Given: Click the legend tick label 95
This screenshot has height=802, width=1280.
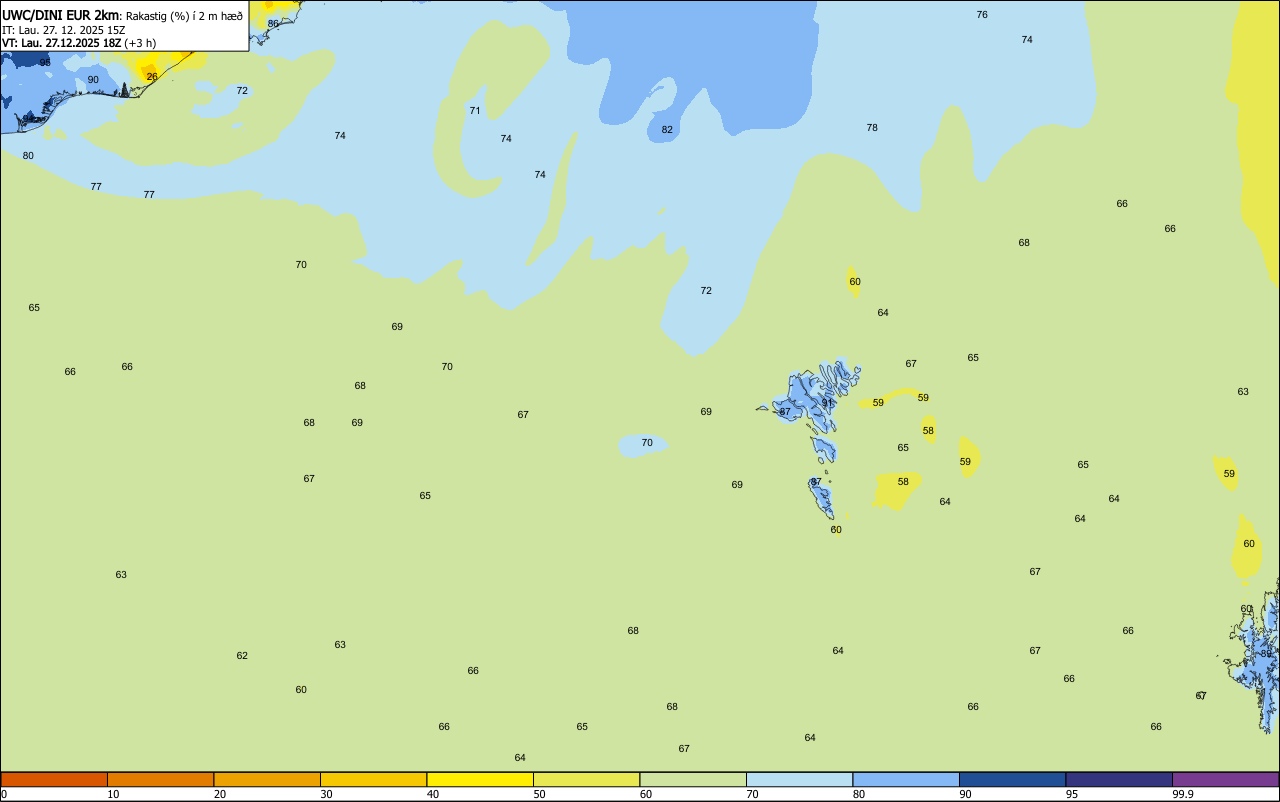Looking at the screenshot, I should tap(1072, 794).
